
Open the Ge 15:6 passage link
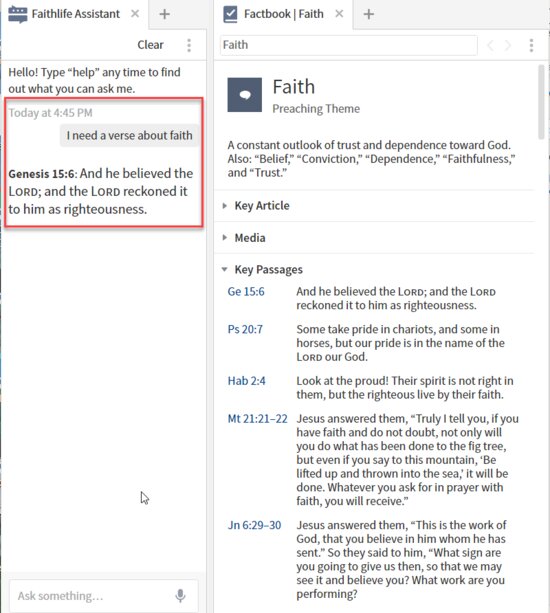click(x=246, y=292)
